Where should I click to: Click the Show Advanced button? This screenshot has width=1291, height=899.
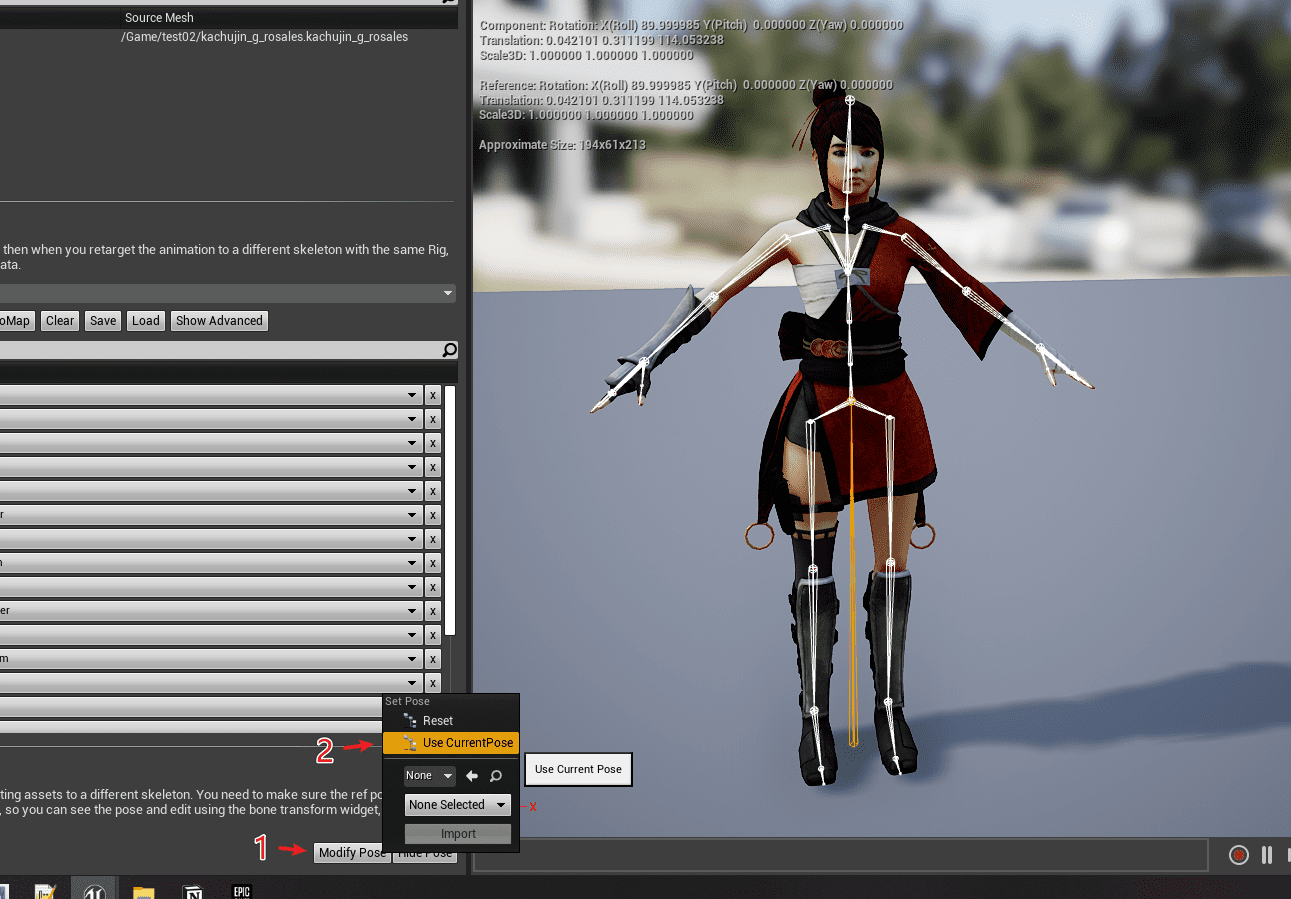tap(219, 321)
